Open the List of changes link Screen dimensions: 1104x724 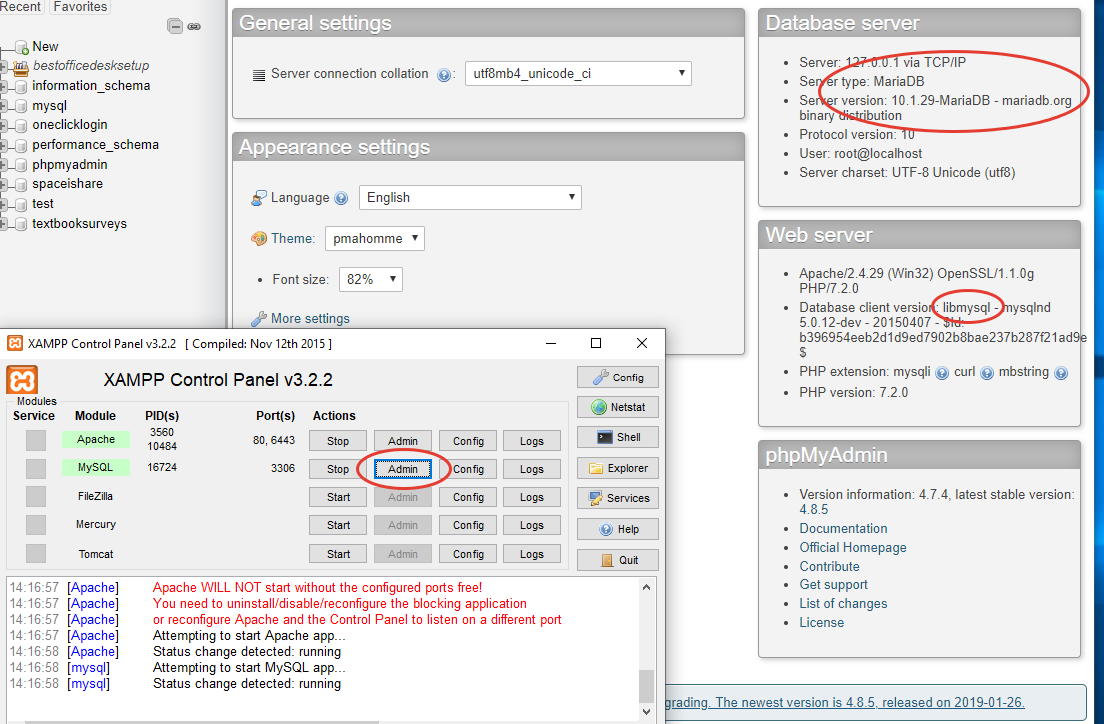pyautogui.click(x=843, y=604)
